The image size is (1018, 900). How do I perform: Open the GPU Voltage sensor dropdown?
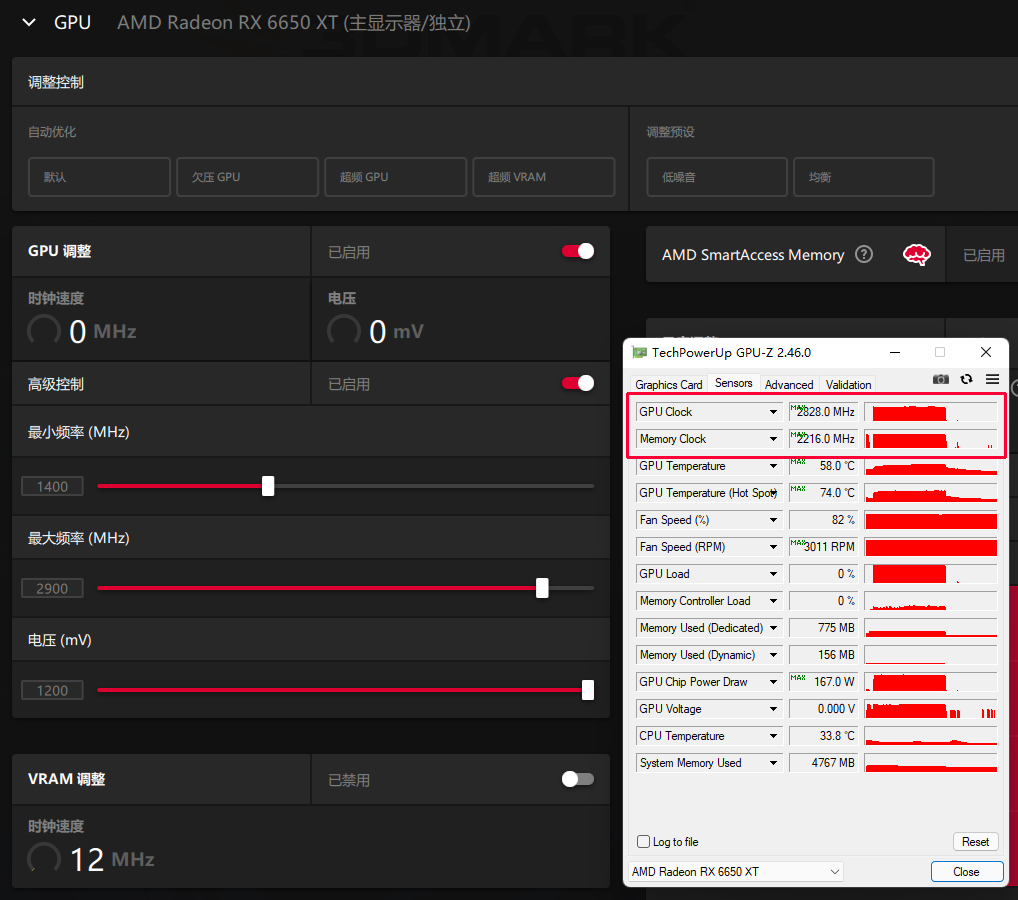click(773, 709)
